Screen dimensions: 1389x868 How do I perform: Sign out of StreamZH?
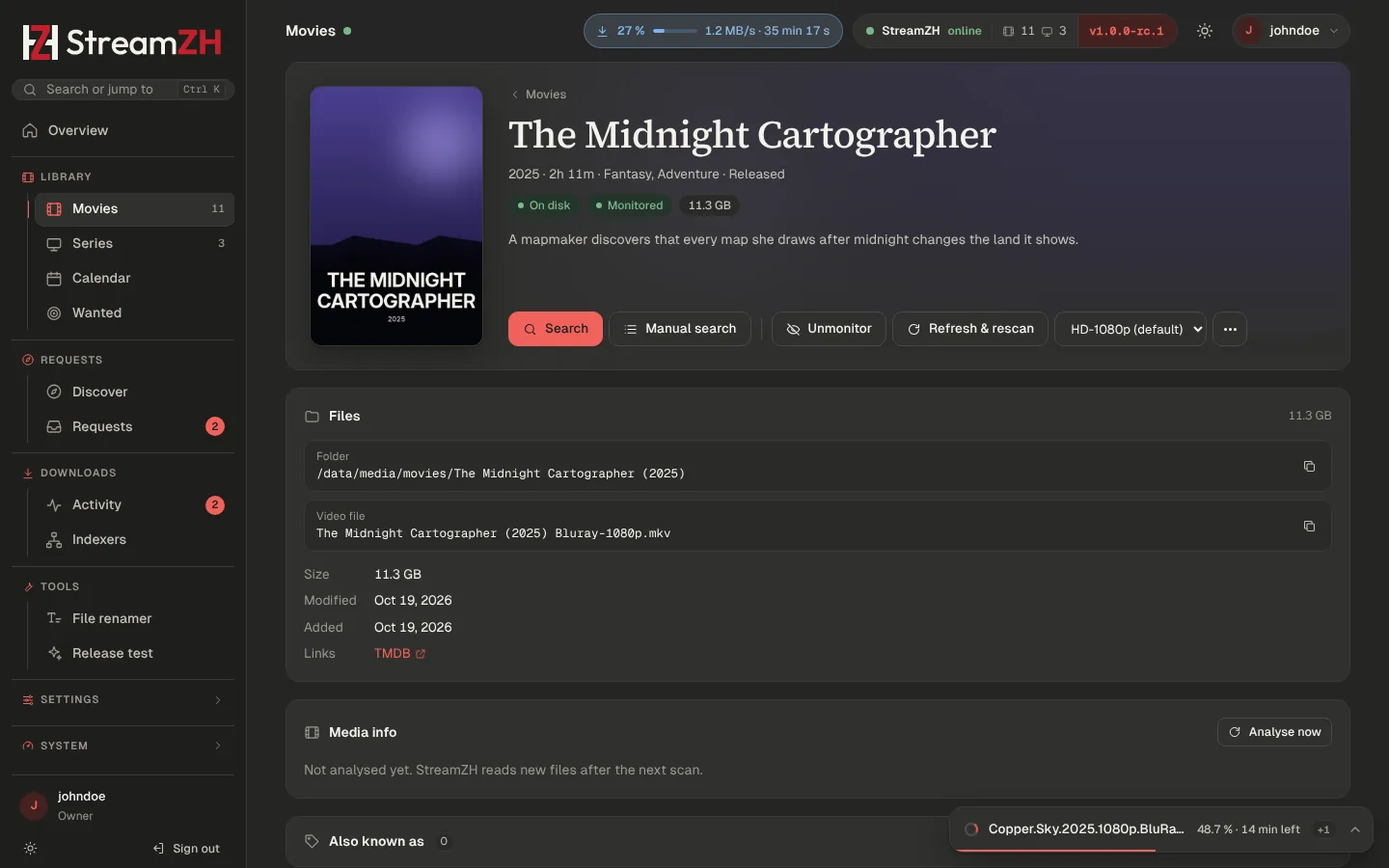click(x=186, y=849)
